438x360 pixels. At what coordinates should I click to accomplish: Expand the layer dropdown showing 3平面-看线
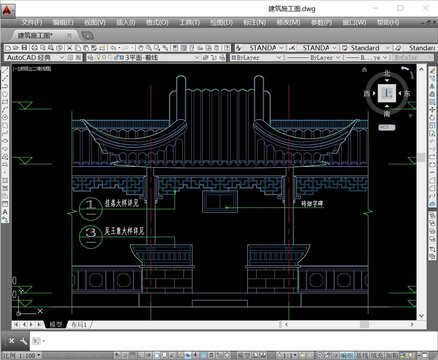(143, 58)
